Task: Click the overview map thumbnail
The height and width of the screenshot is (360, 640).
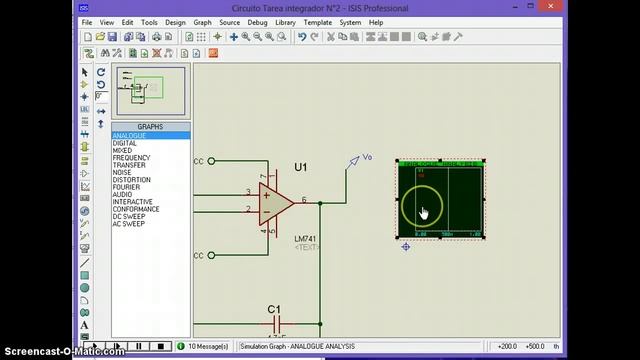Action: pos(151,91)
